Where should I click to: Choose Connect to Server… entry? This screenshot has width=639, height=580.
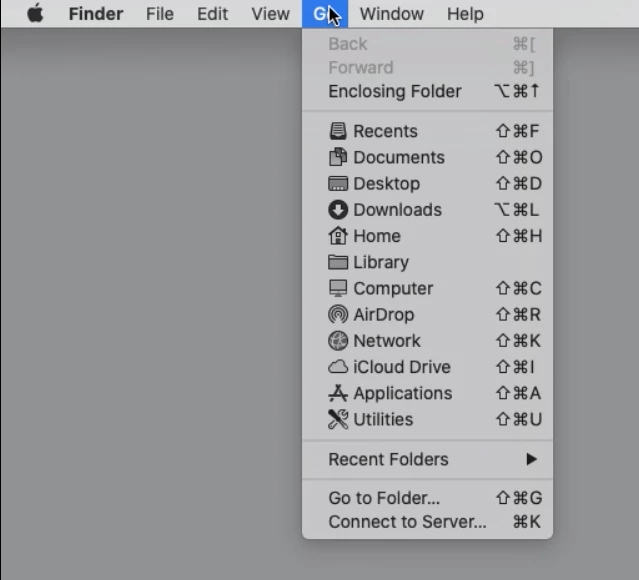[x=427, y=522]
